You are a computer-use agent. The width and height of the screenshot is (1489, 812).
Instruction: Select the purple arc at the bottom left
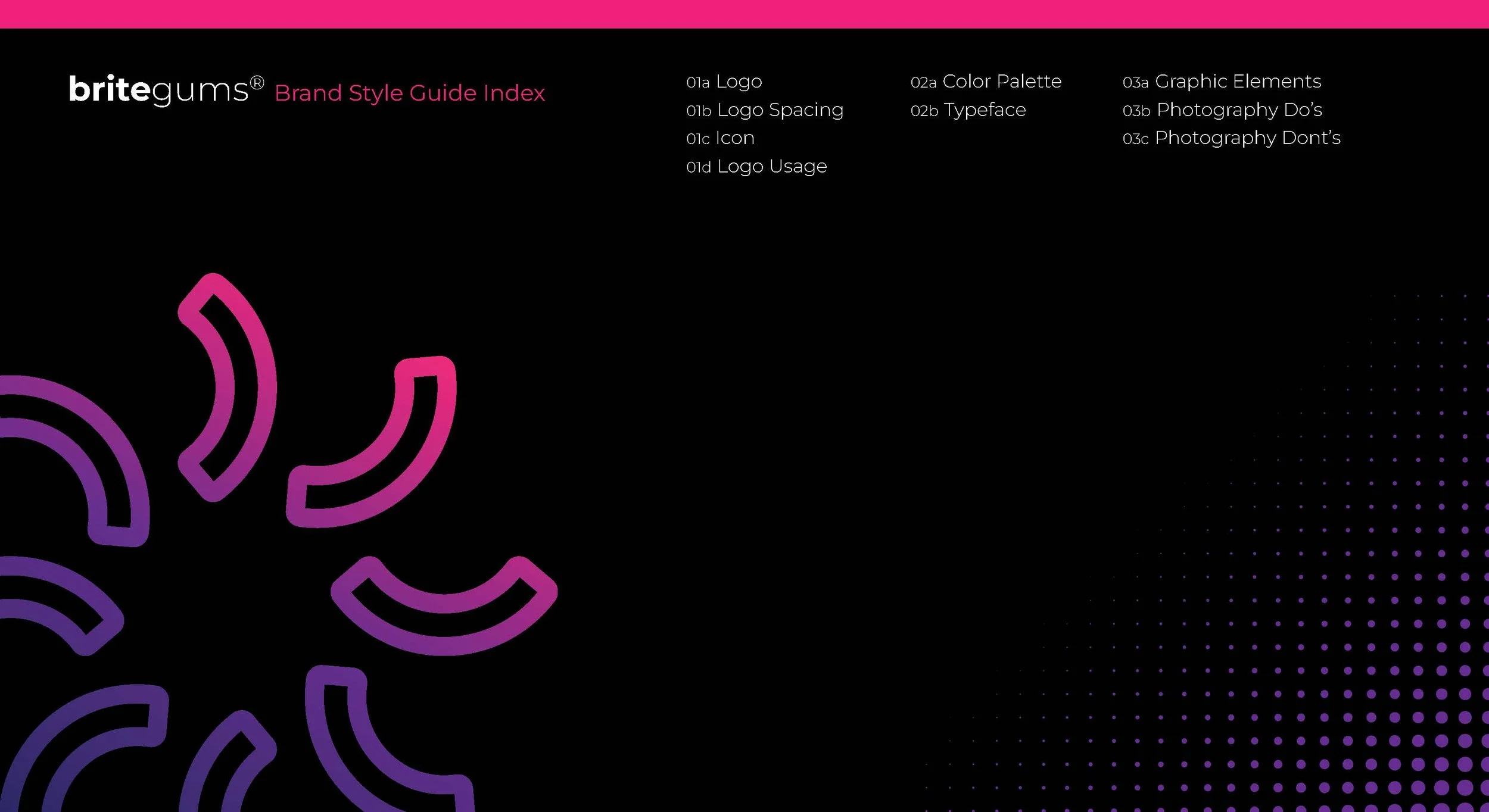coord(107,744)
